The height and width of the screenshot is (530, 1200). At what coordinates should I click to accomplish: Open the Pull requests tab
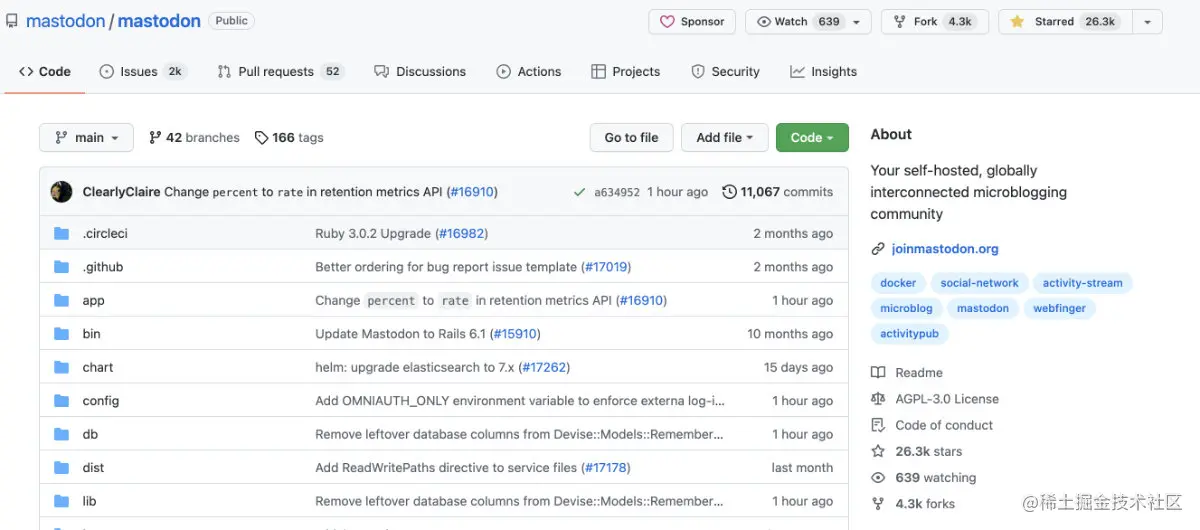point(281,72)
